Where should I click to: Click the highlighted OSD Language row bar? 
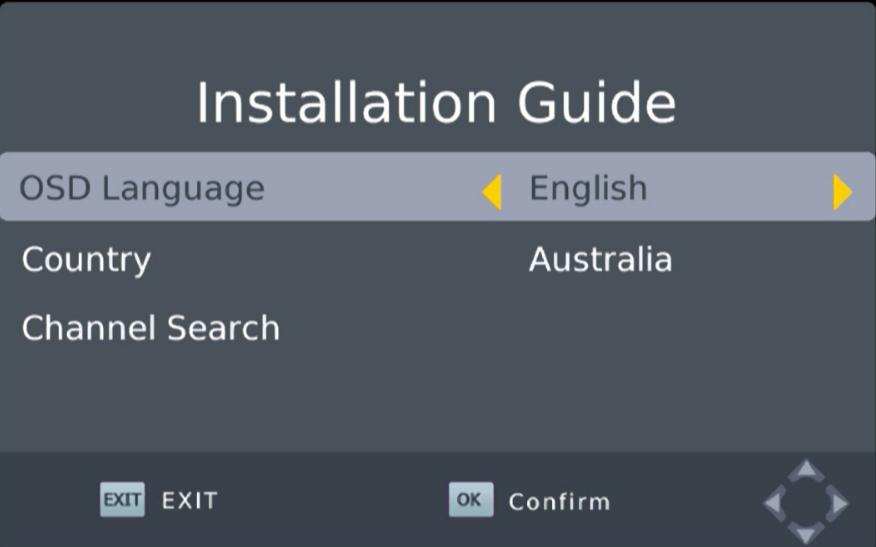(x=438, y=187)
